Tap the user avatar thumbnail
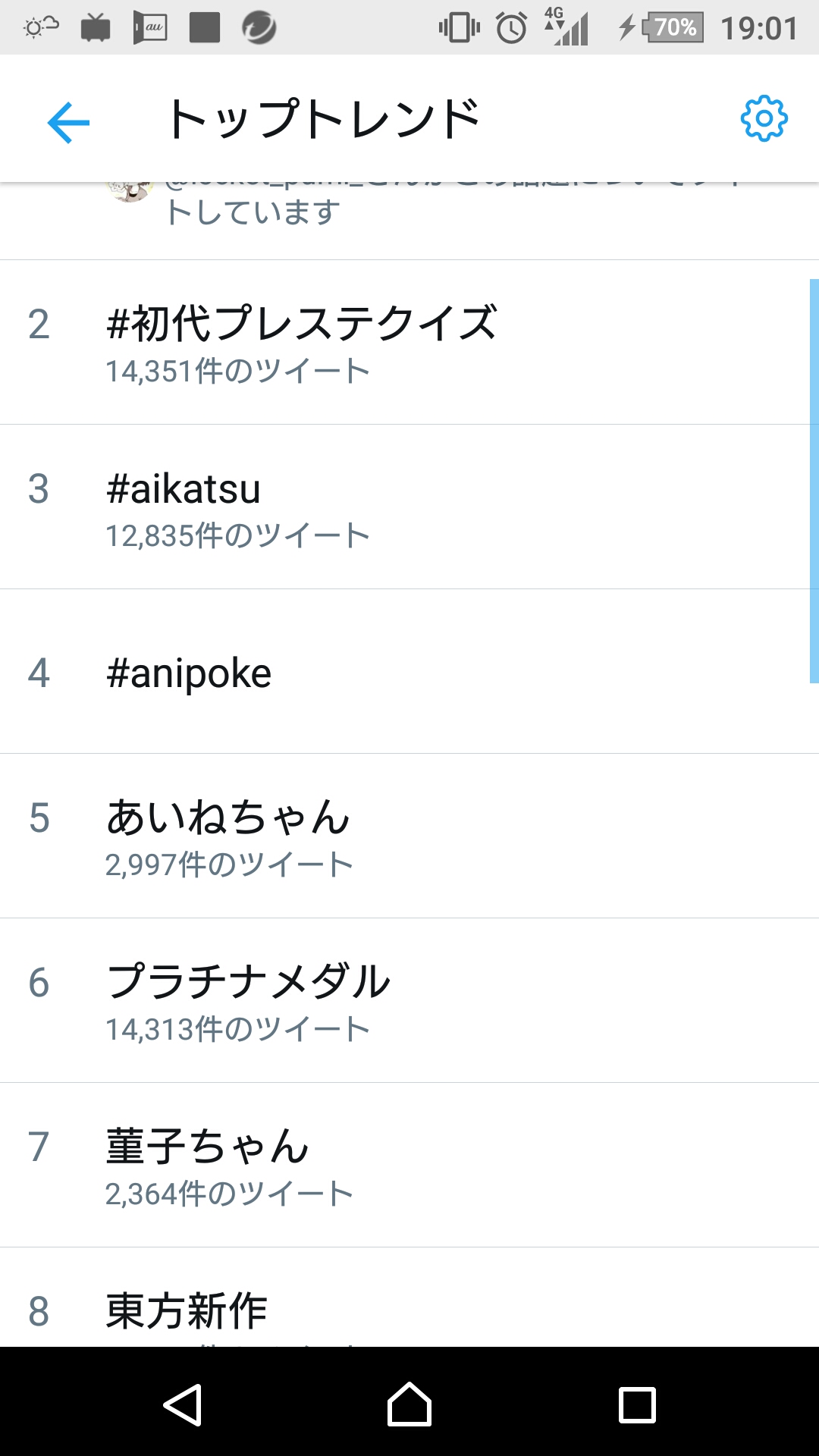 pos(129,192)
